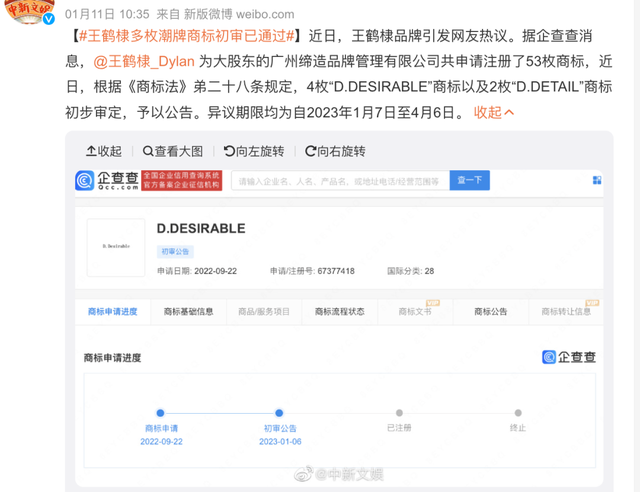Switch to the 商标流程状态 tab
The height and width of the screenshot is (492, 640).
pos(340,312)
